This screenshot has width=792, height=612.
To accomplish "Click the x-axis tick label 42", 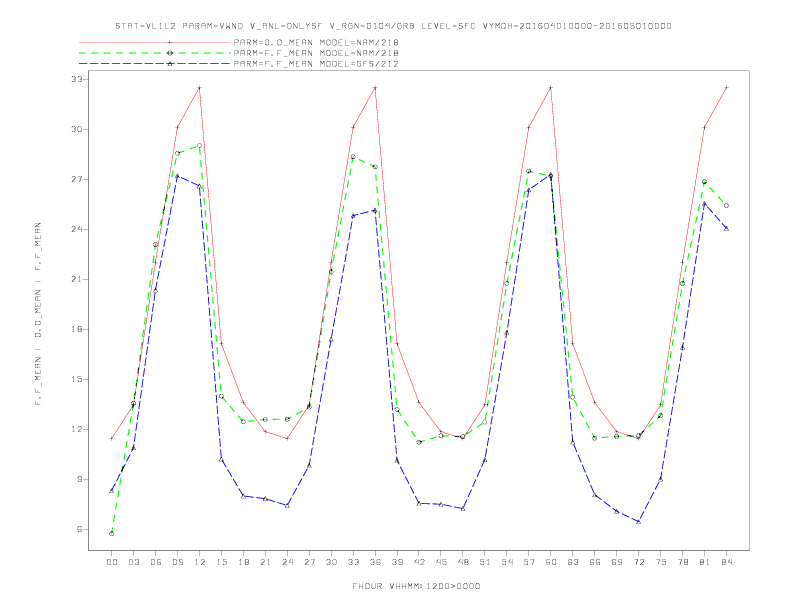I will [419, 562].
